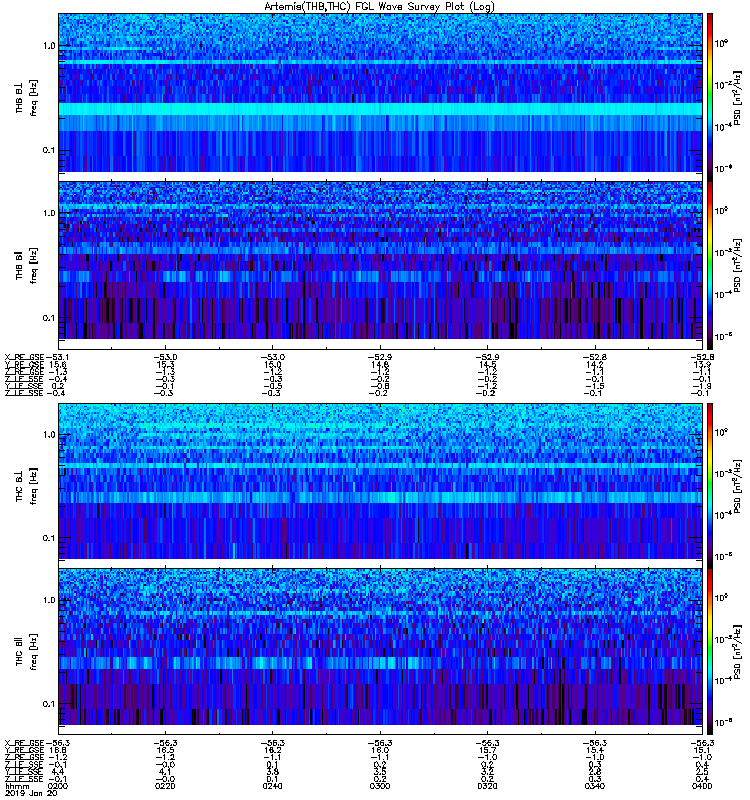Click the 'THB B⊥' y-axis label

point(19,98)
